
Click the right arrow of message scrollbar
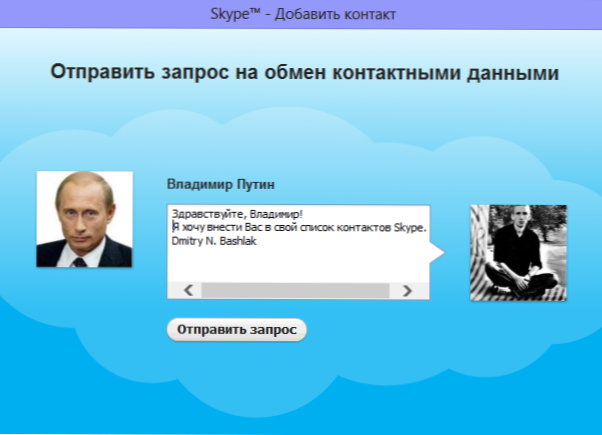(x=407, y=290)
